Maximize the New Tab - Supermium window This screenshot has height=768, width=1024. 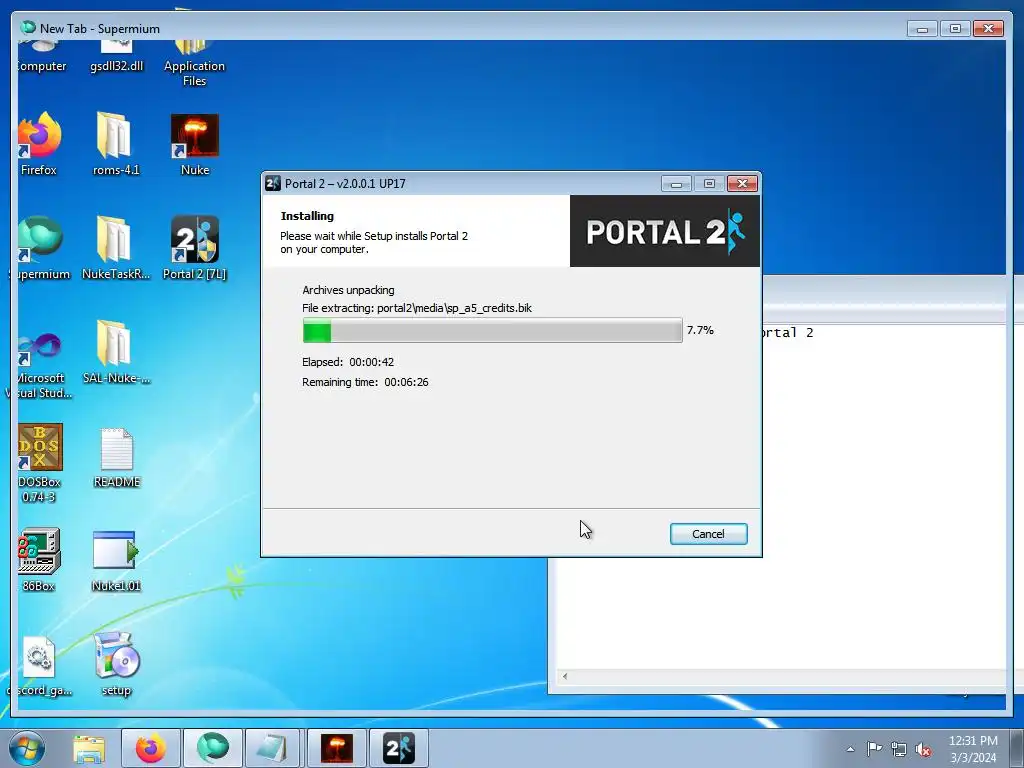pos(955,29)
